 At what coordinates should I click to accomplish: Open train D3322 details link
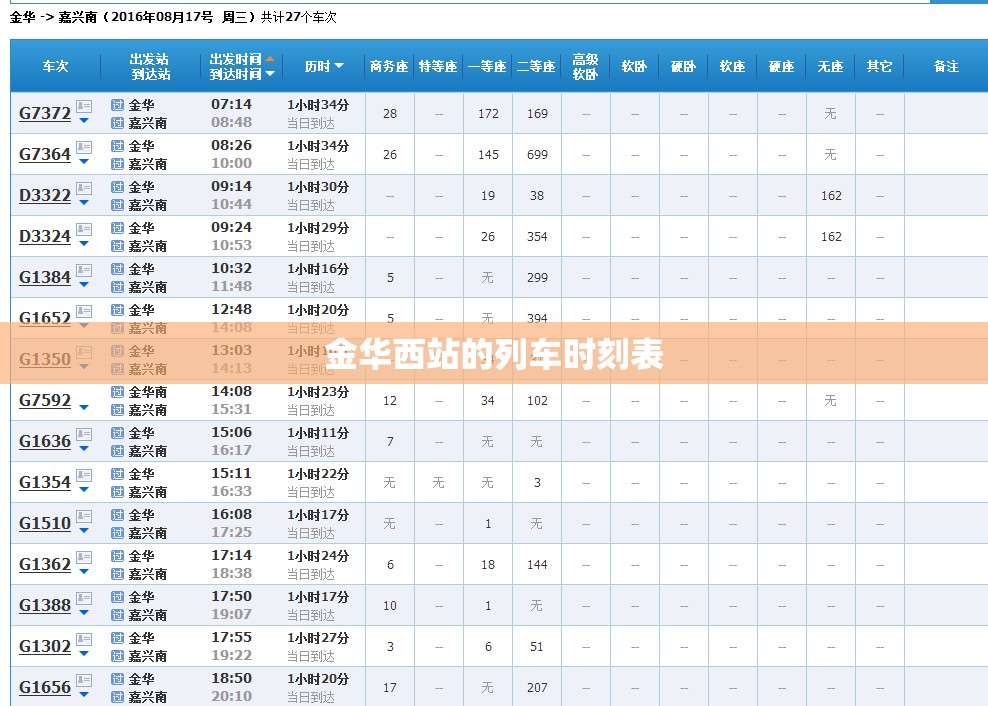pos(45,195)
